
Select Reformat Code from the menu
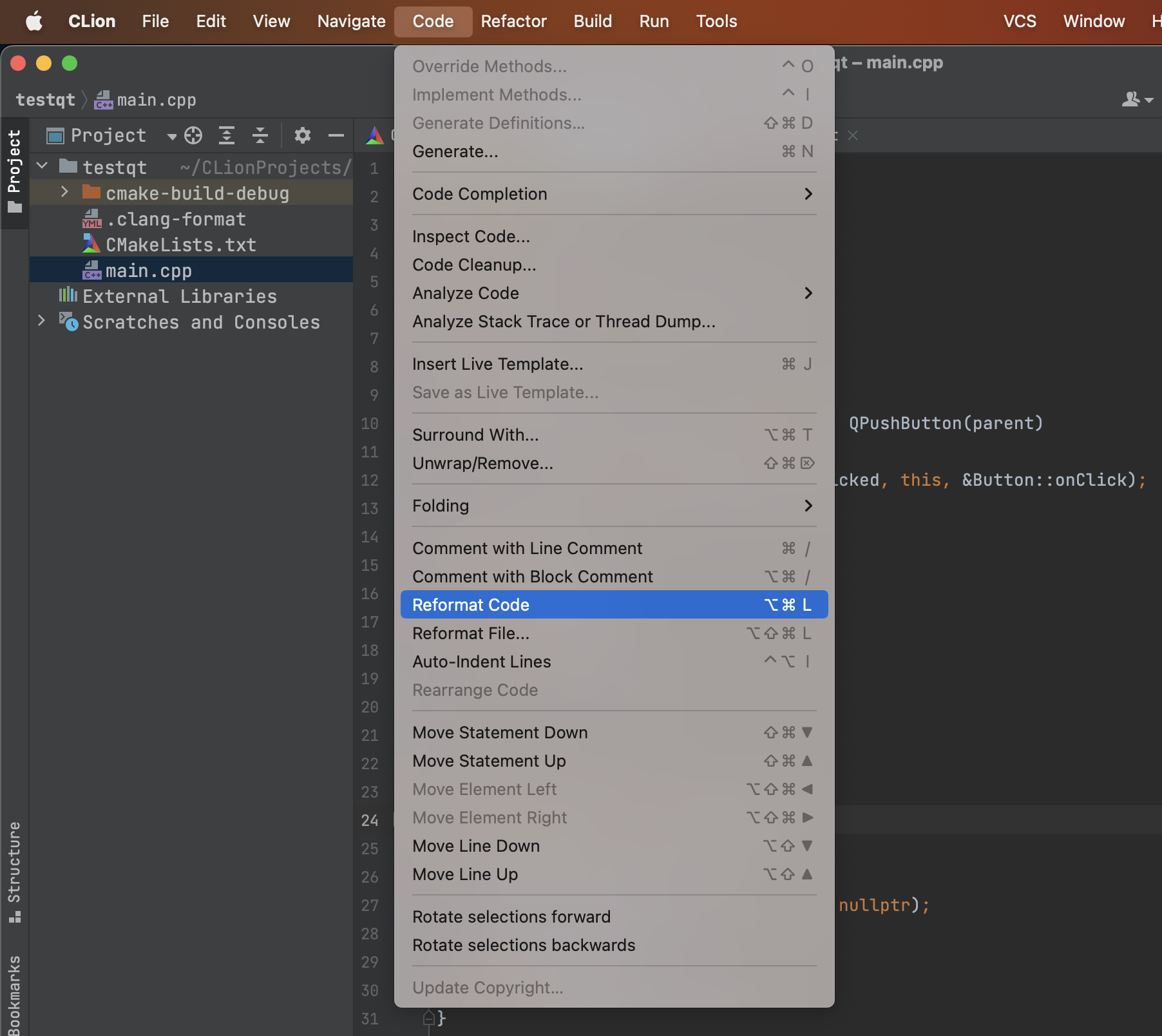click(x=470, y=604)
